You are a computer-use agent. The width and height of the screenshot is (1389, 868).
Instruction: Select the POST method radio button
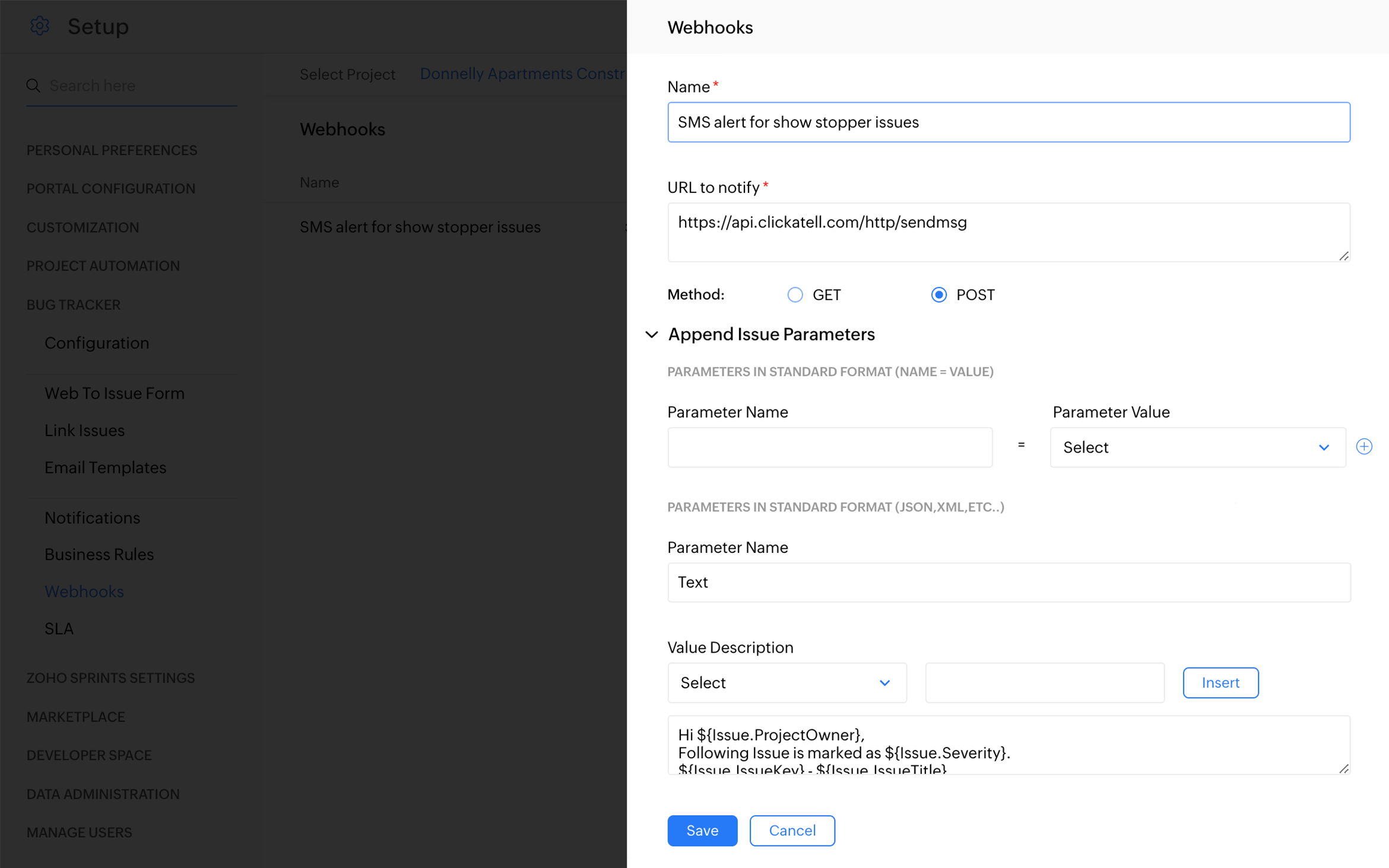[938, 295]
